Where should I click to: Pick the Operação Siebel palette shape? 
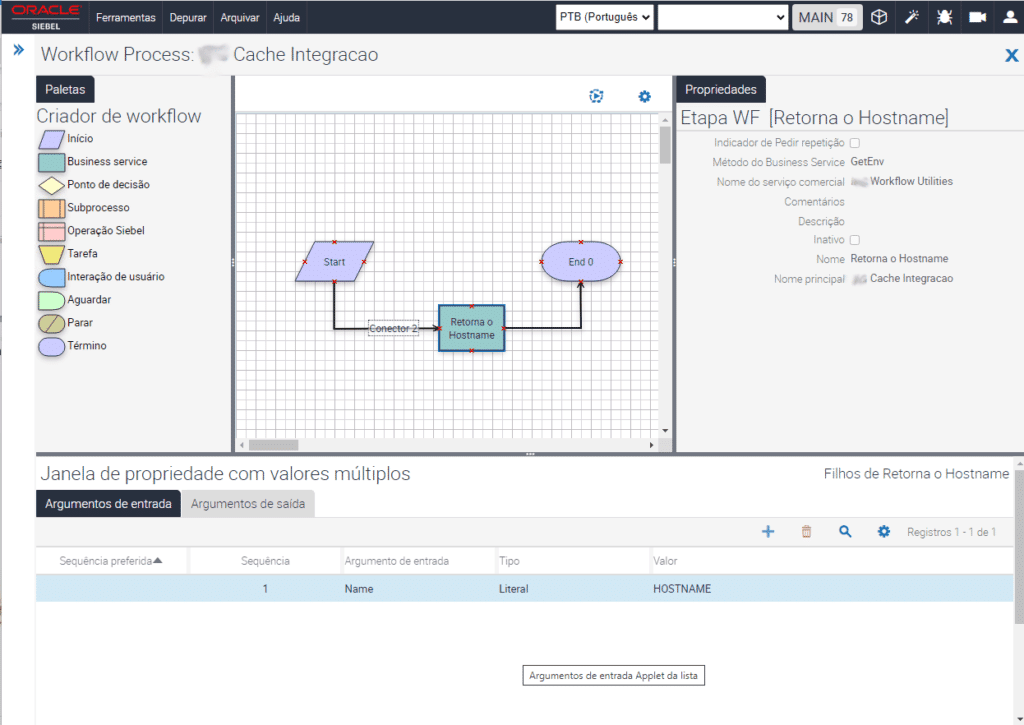tap(51, 231)
